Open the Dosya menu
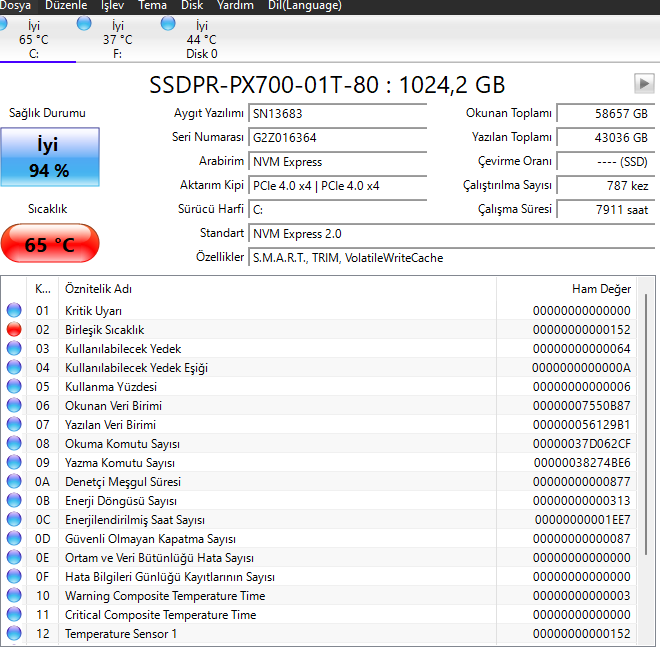Viewport: 660px width, 647px height. pyautogui.click(x=15, y=5)
